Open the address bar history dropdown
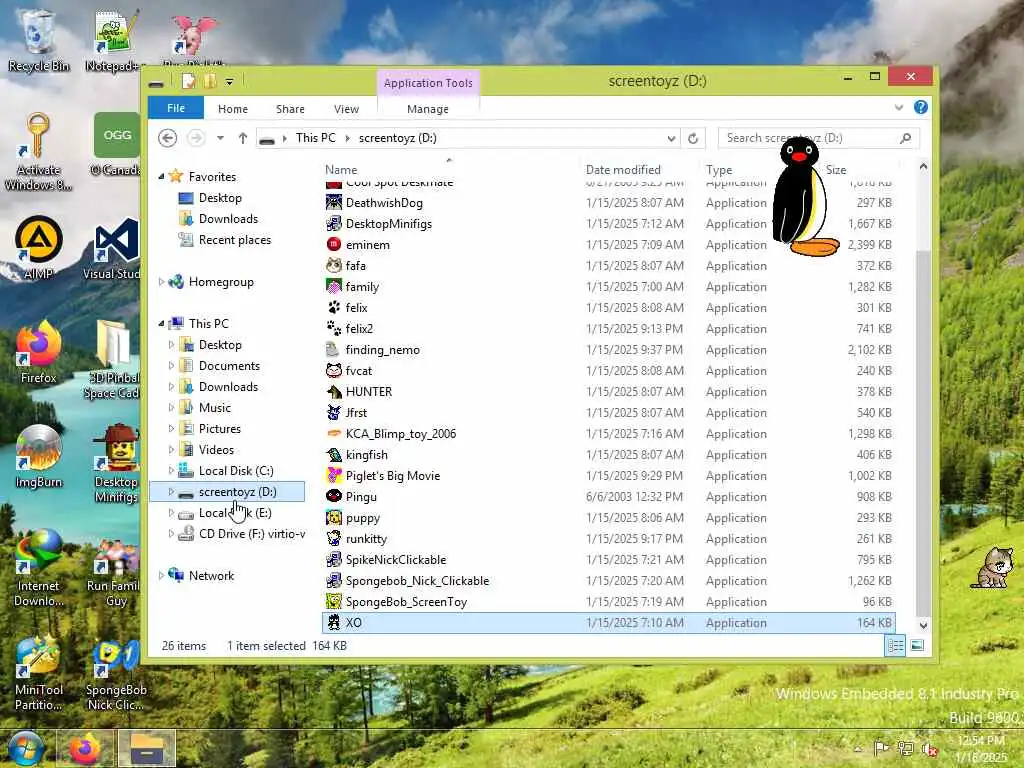Image resolution: width=1024 pixels, height=768 pixels. coord(671,138)
